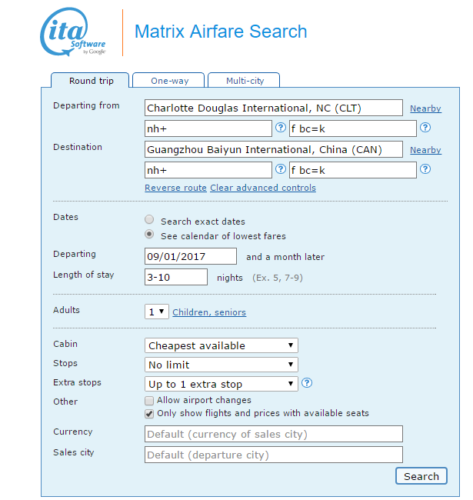Open help icon beside departure routing codes field
The image size is (473, 500).
[x=281, y=127]
